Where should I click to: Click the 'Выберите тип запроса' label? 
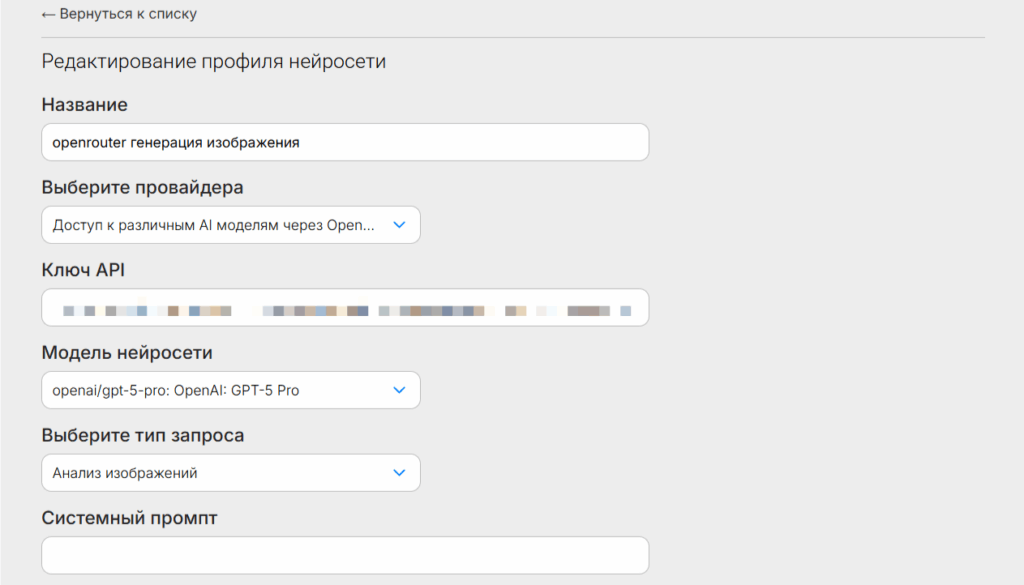click(142, 436)
